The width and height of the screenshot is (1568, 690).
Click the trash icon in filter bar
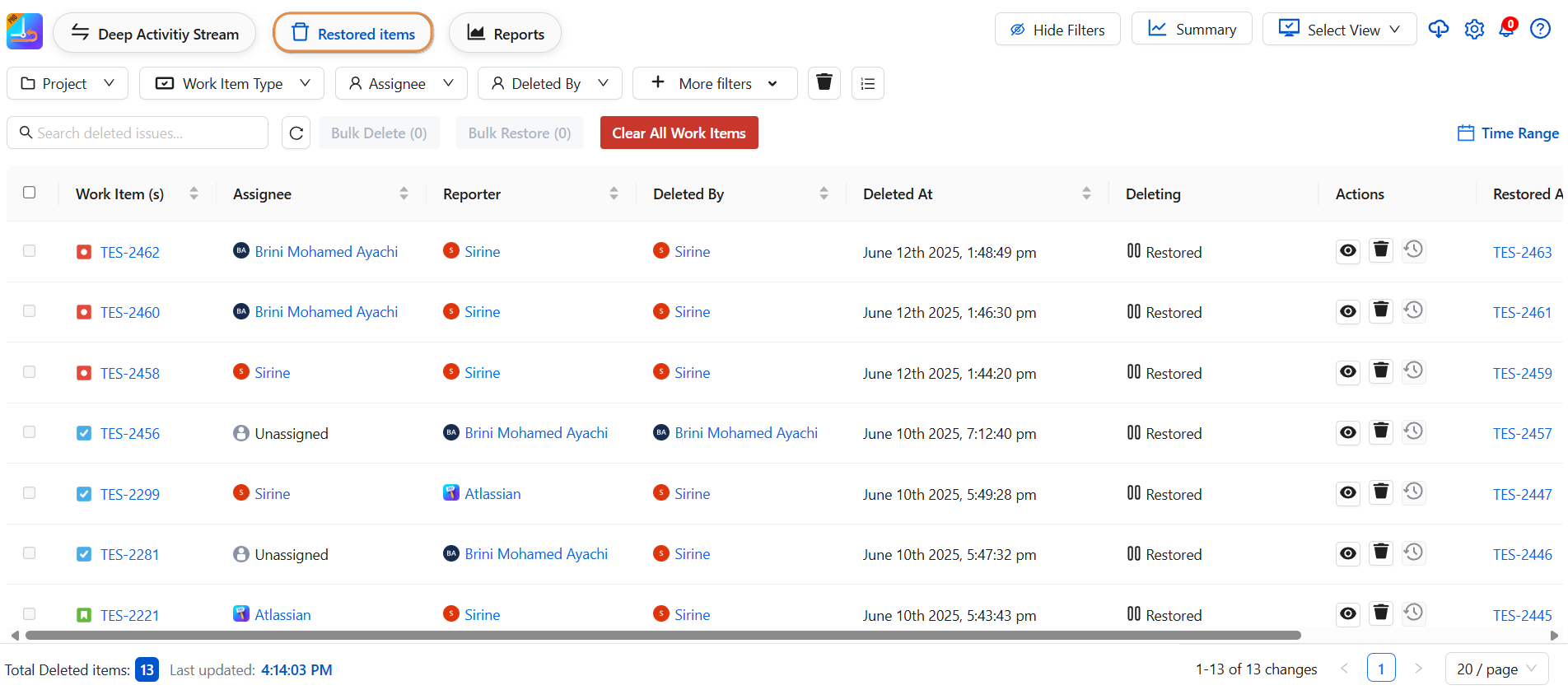(824, 83)
